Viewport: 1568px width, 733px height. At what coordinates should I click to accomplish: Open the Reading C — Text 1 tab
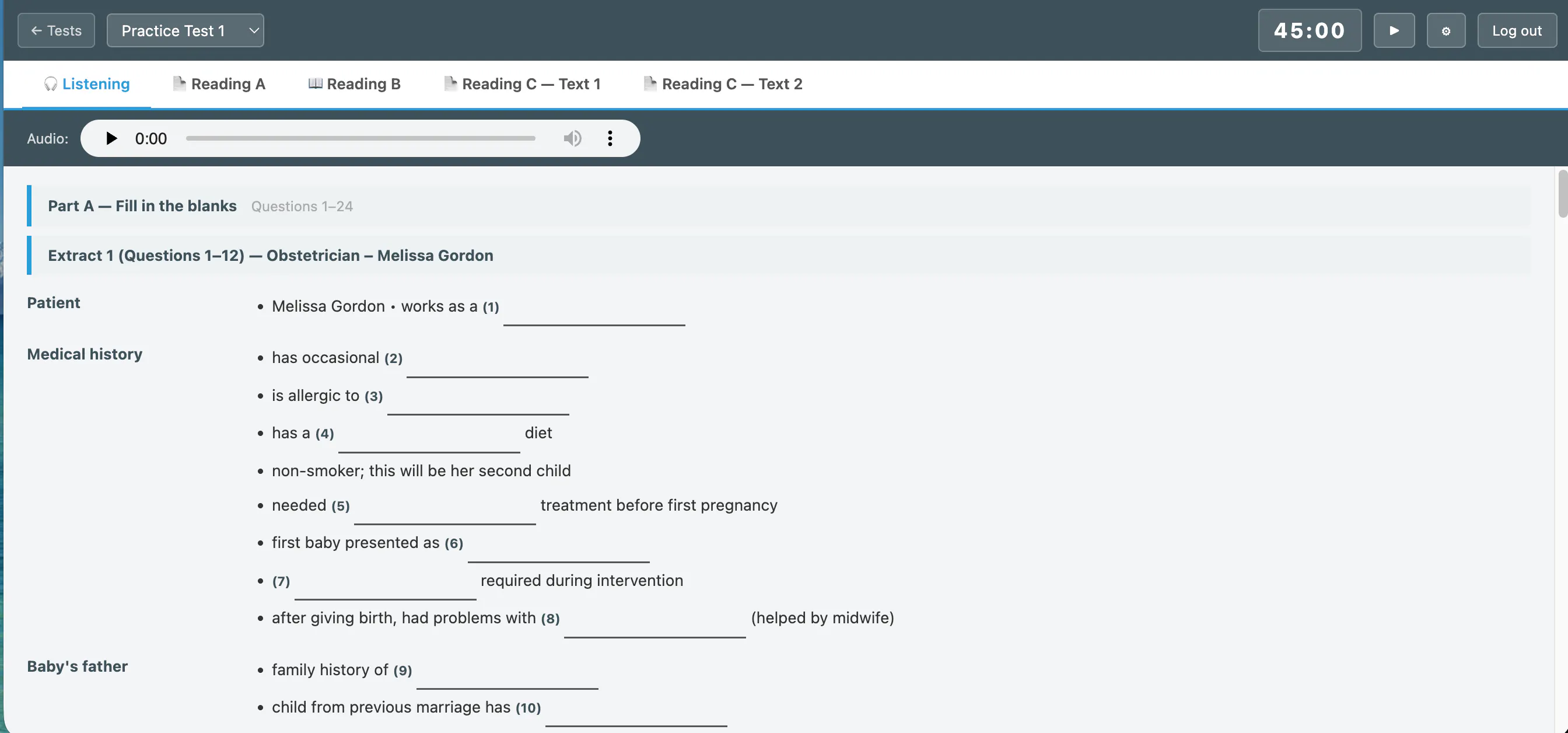coord(522,84)
